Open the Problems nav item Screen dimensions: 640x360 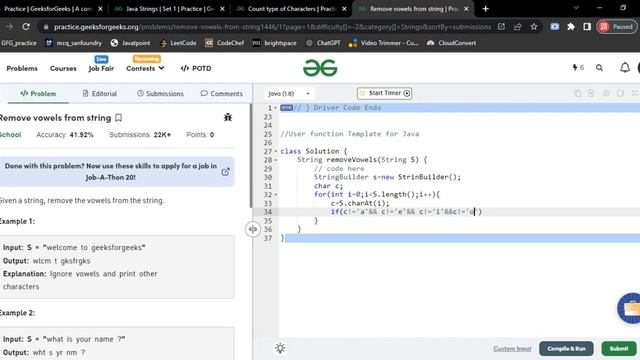point(22,68)
